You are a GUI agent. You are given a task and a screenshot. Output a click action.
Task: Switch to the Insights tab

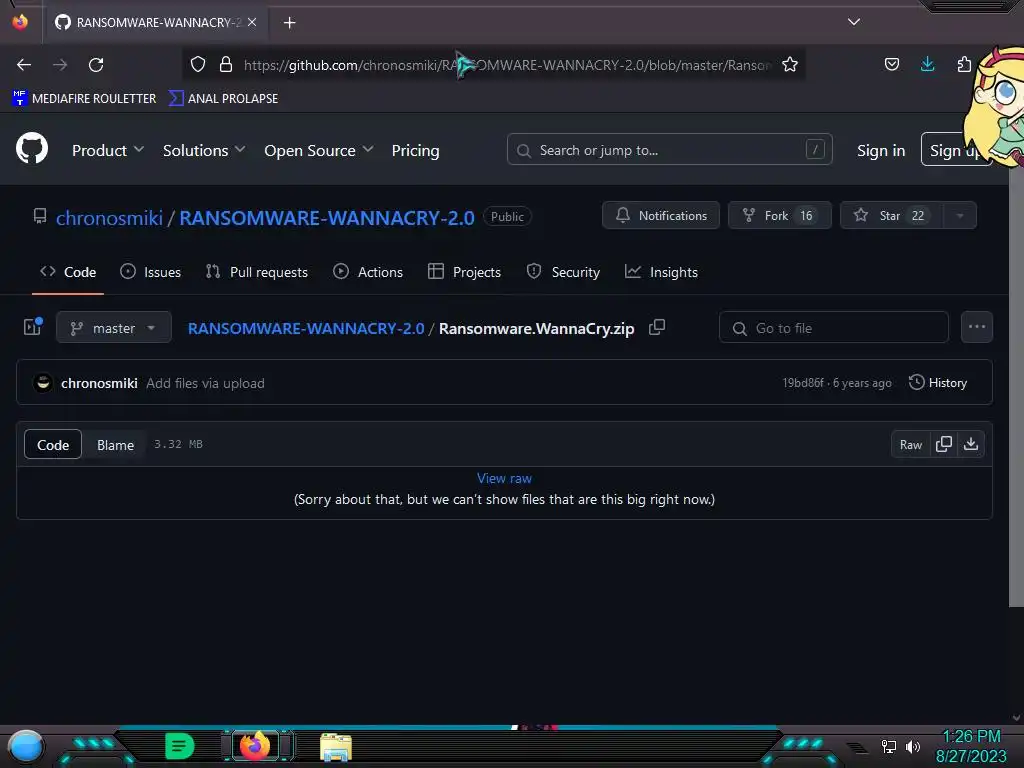pyautogui.click(x=661, y=272)
